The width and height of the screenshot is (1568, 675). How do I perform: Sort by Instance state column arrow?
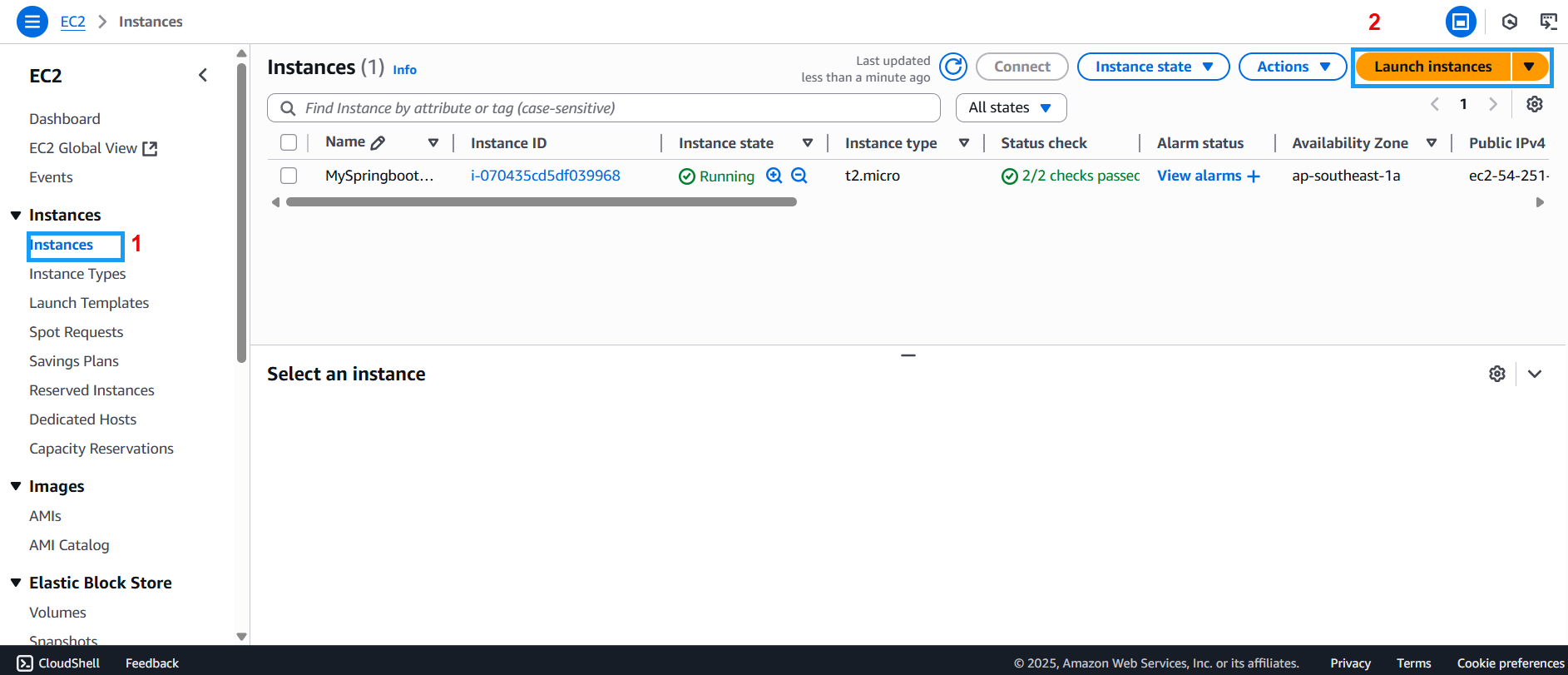pyautogui.click(x=808, y=142)
